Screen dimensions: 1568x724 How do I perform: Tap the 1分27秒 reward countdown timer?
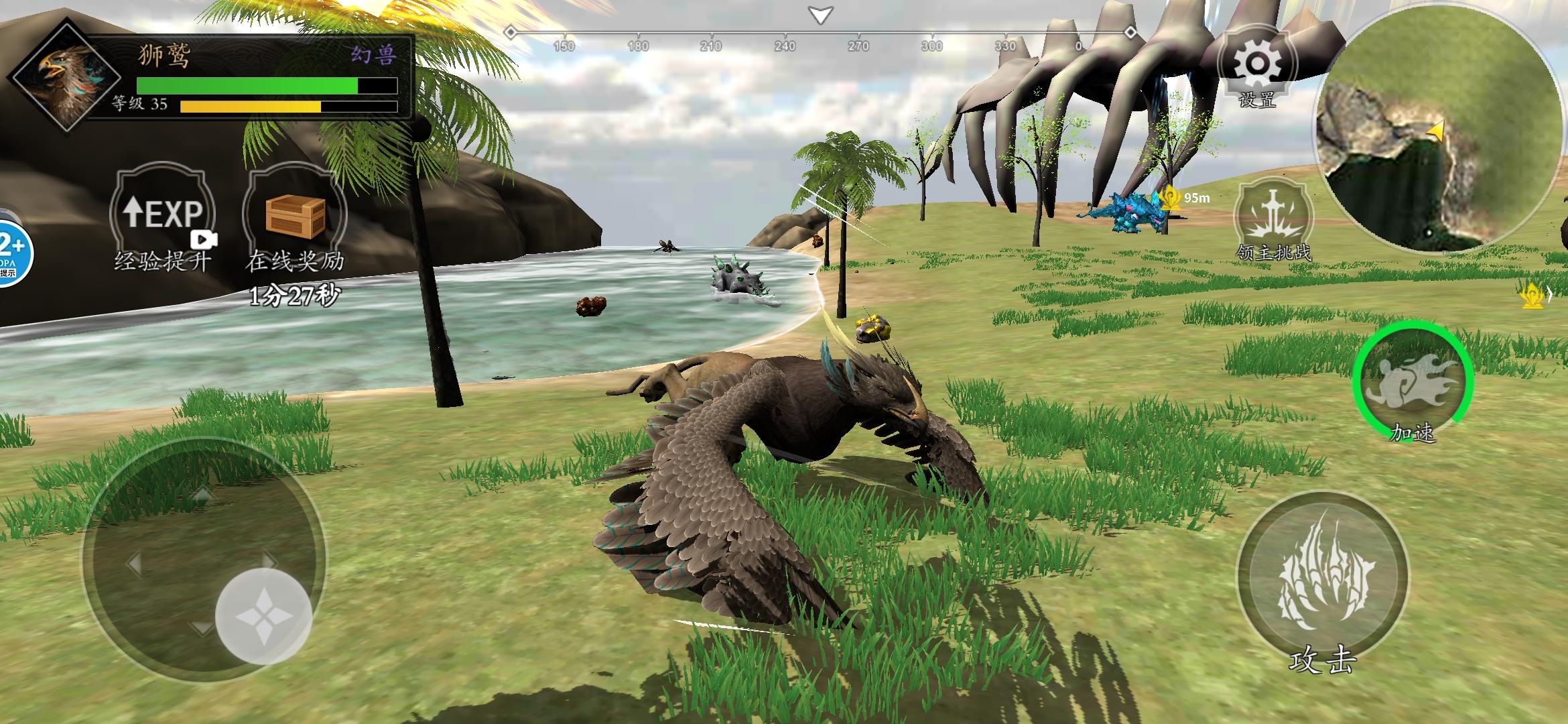(295, 296)
